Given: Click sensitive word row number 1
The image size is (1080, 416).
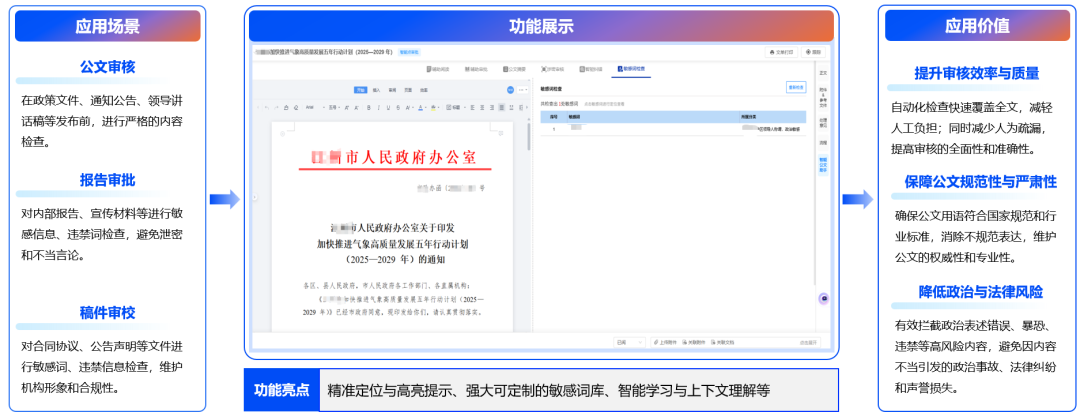Looking at the screenshot, I should point(673,129).
